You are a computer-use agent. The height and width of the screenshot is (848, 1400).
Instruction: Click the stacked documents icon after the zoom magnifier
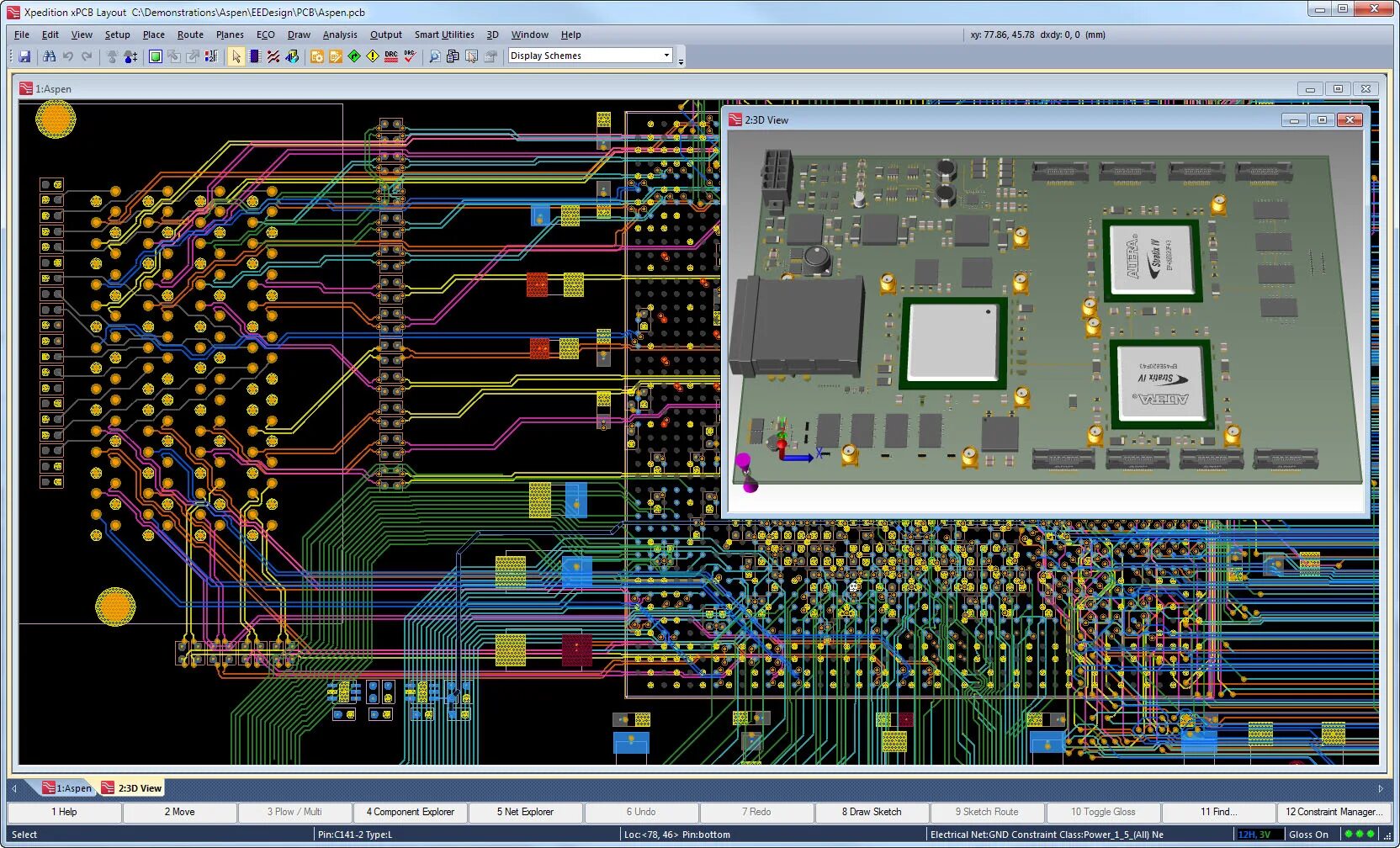pos(453,56)
